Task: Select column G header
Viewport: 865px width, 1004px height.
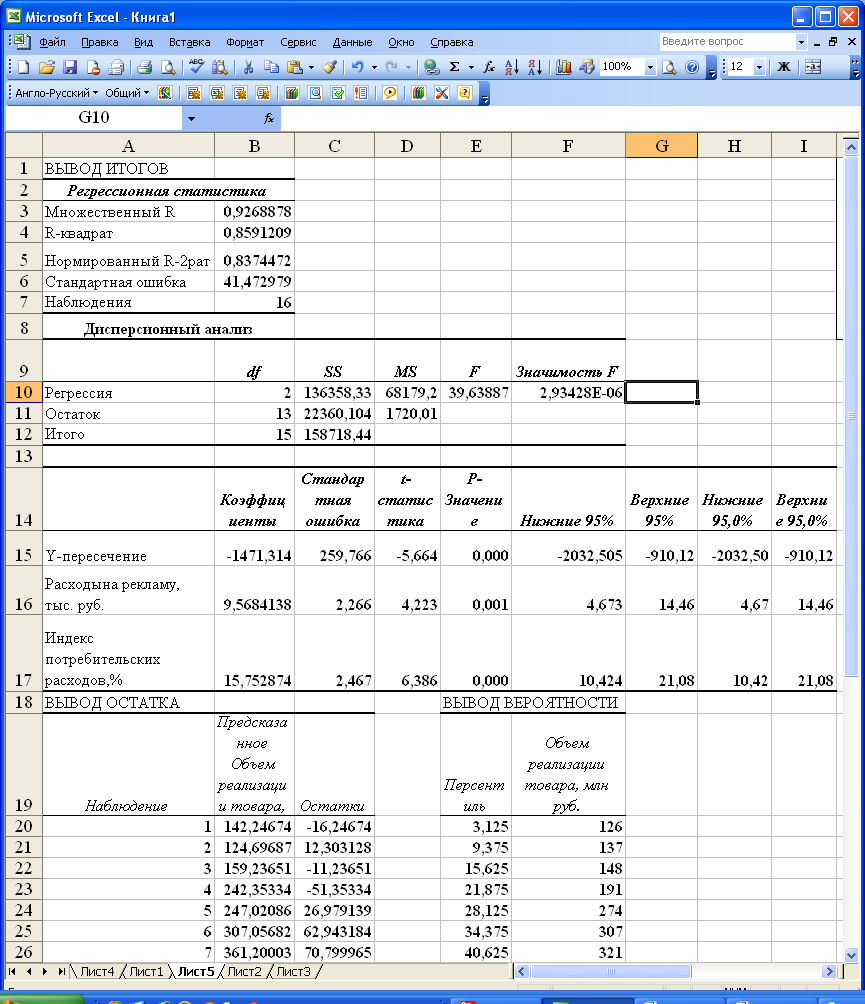Action: (x=661, y=146)
